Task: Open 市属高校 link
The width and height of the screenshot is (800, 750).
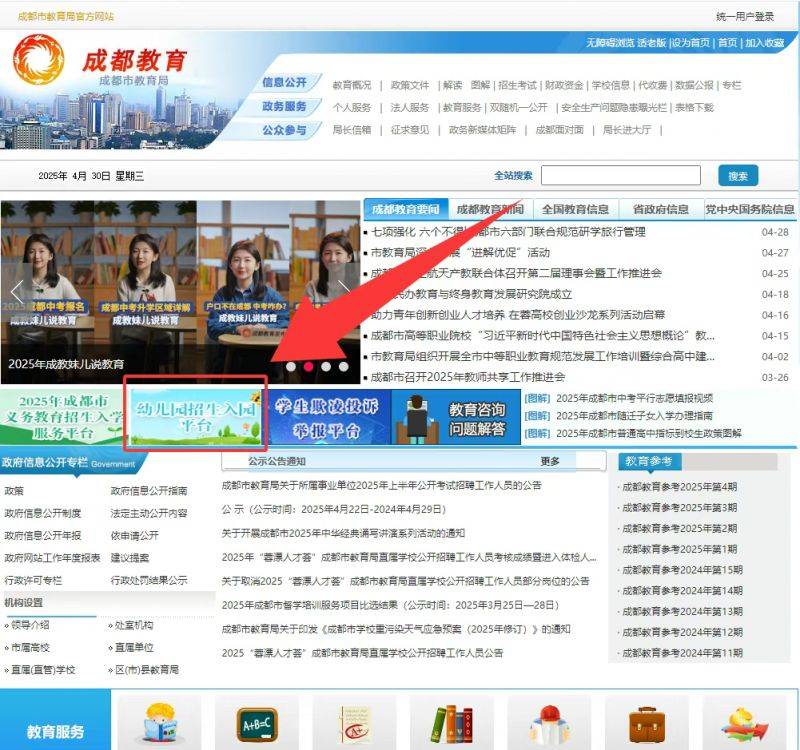Action: click(x=30, y=647)
